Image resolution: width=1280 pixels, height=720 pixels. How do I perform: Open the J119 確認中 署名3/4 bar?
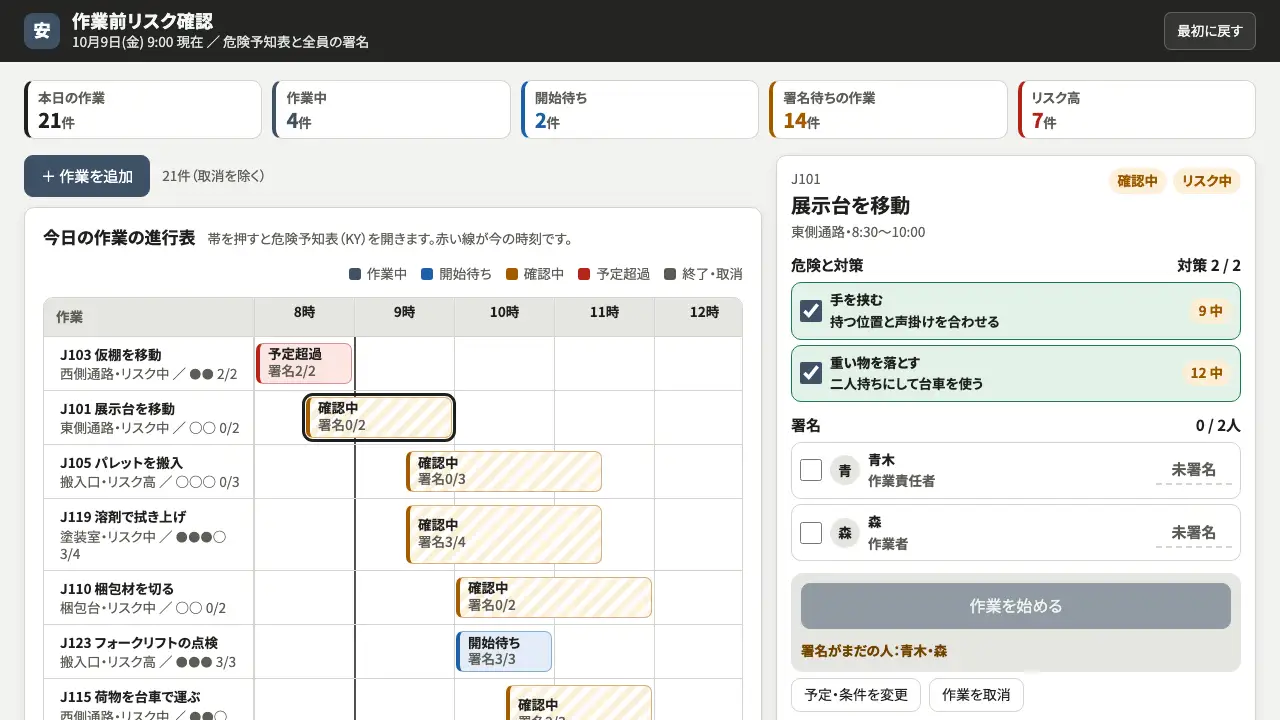(x=504, y=534)
